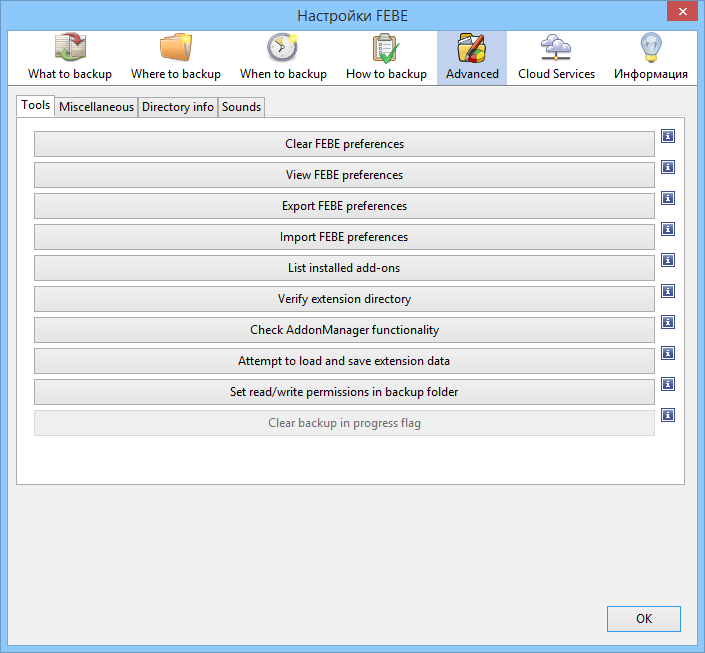Open the How to backup section
This screenshot has height=653, width=705.
(x=386, y=58)
